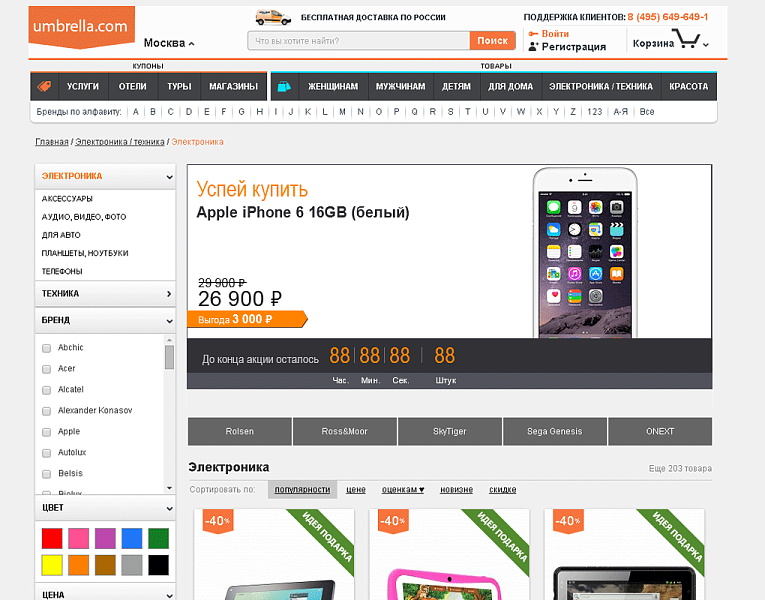765x600 pixels.
Task: Click the umbrella.com logo
Action: click(81, 27)
